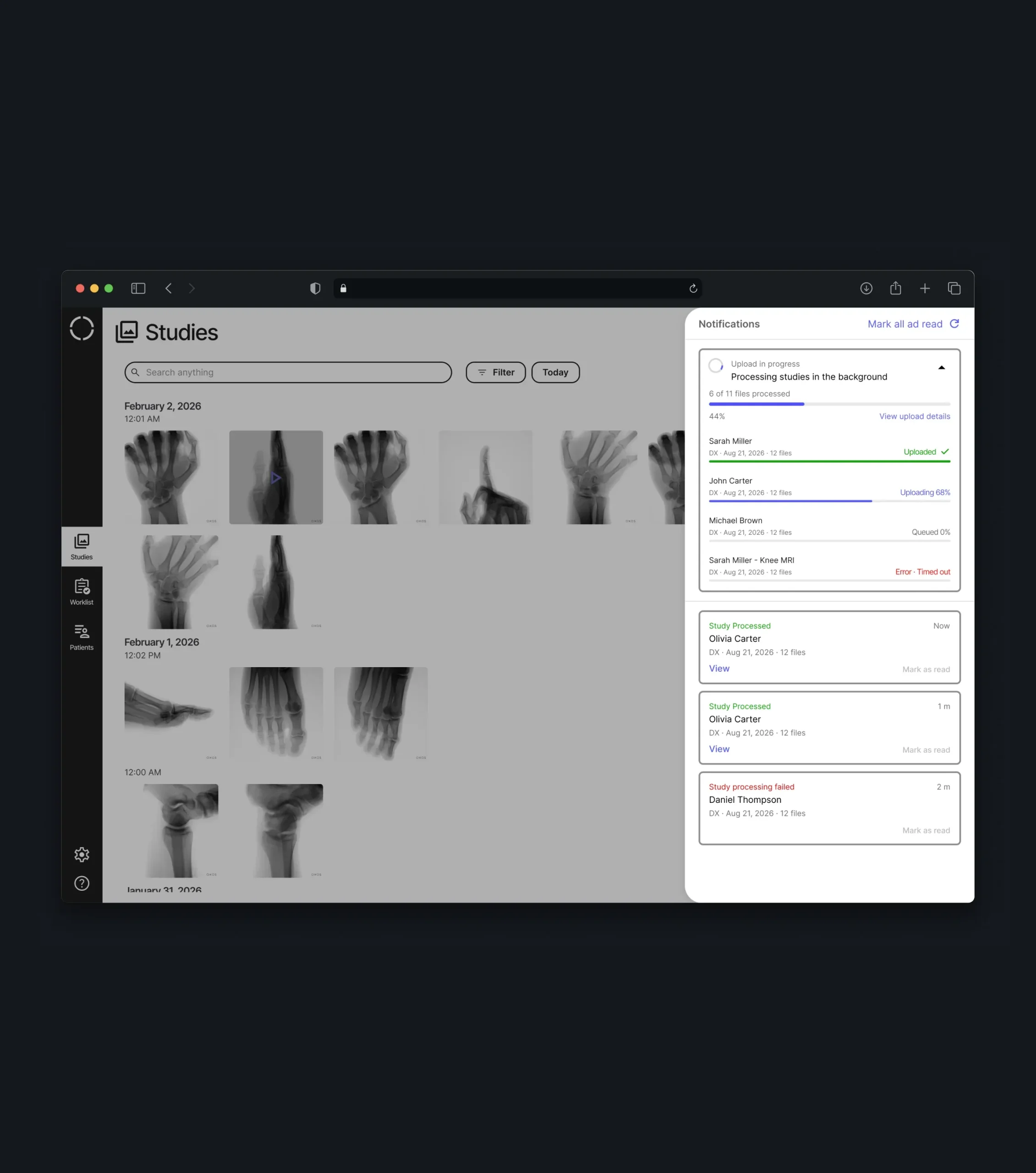Viewport: 1036px width, 1173px height.
Task: Go back with the browser arrow
Action: tap(169, 288)
